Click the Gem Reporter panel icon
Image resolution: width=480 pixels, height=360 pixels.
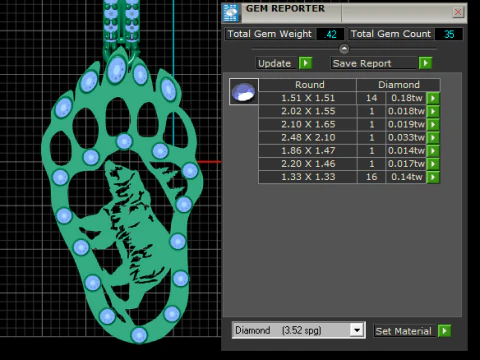click(x=231, y=13)
